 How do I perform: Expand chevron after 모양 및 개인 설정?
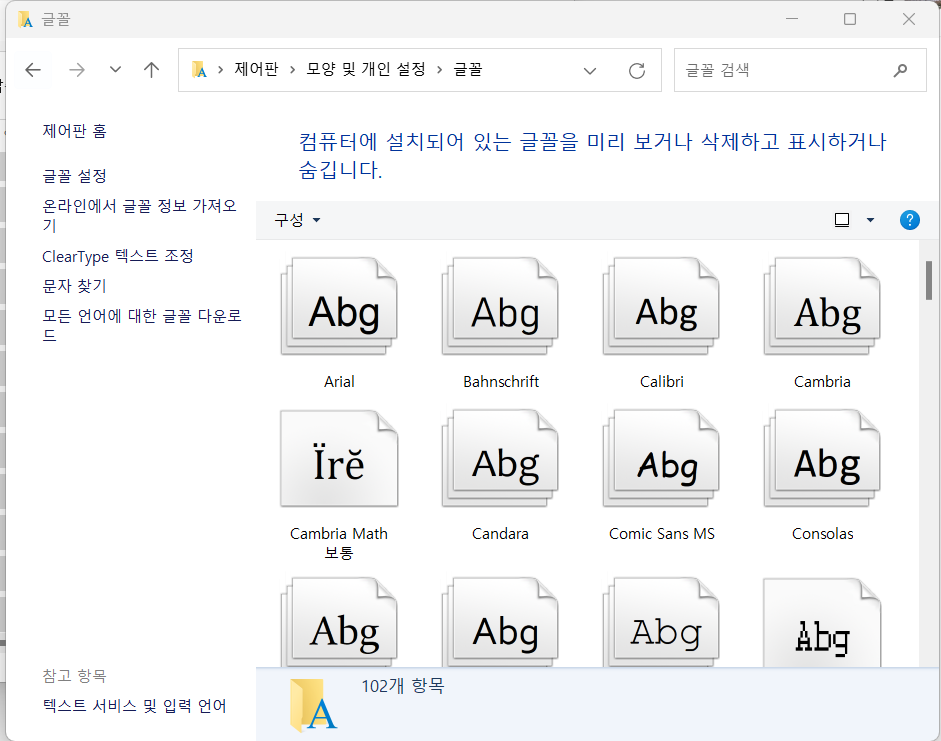439,70
